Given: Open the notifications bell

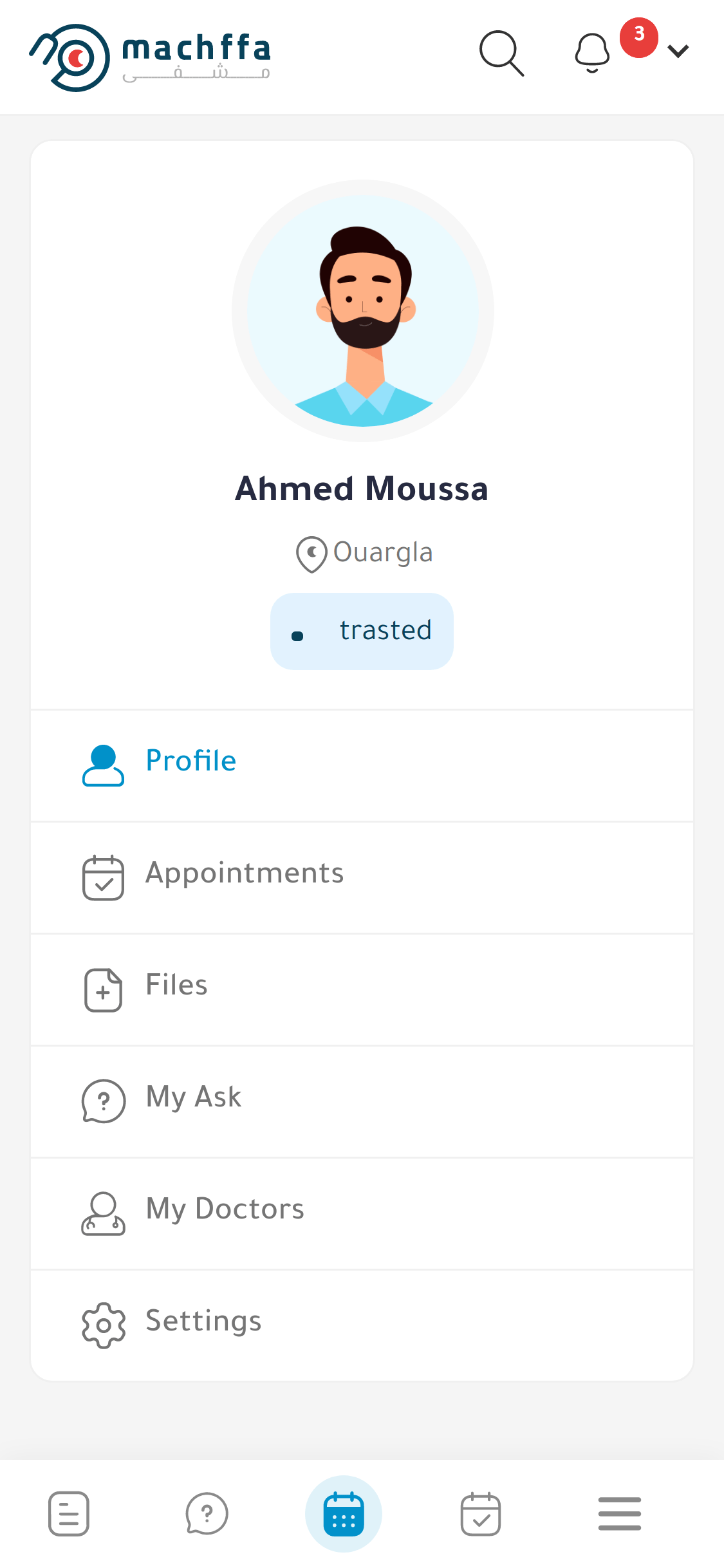Looking at the screenshot, I should pyautogui.click(x=592, y=53).
